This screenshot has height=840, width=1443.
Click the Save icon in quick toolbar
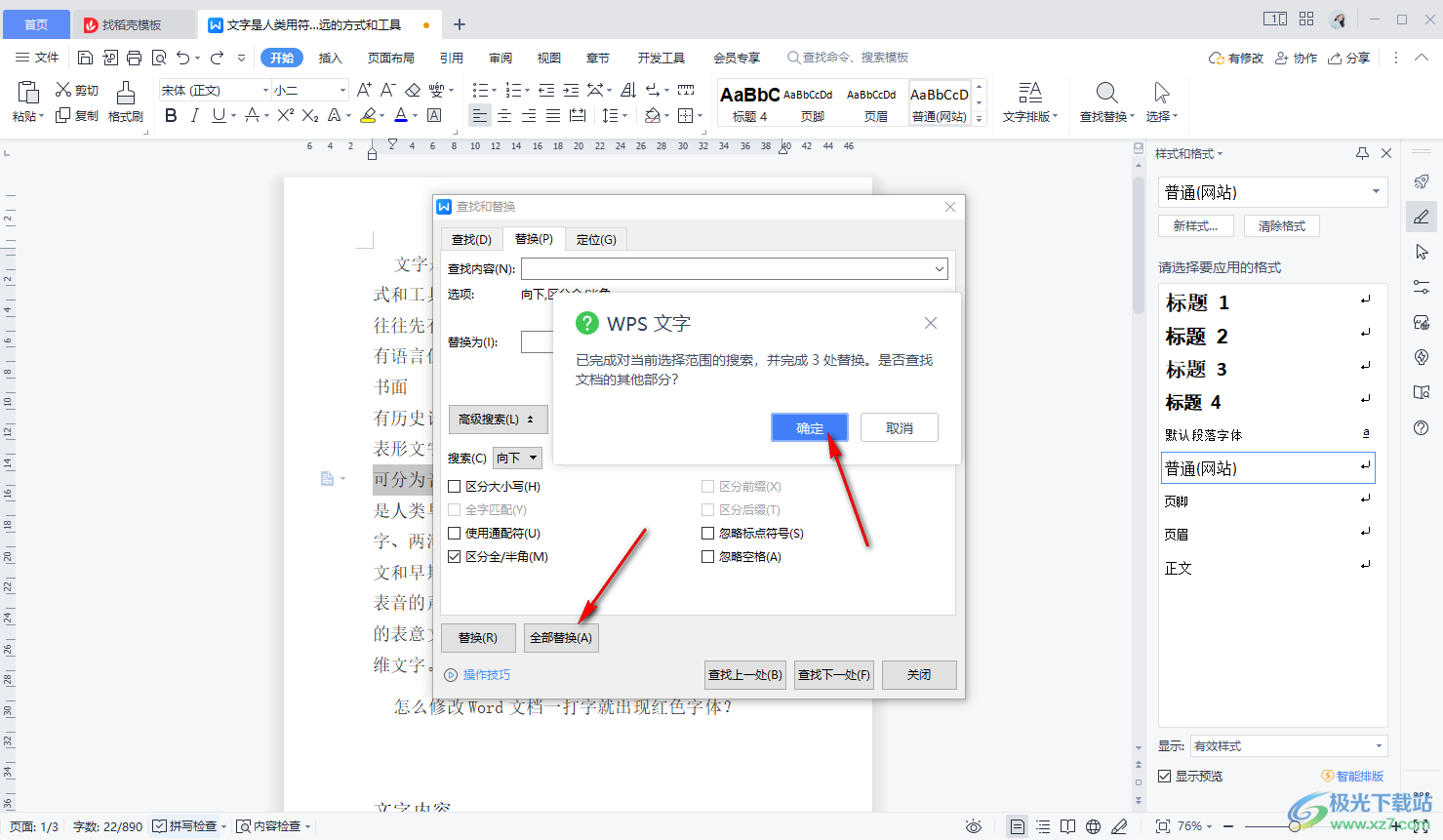[x=85, y=58]
